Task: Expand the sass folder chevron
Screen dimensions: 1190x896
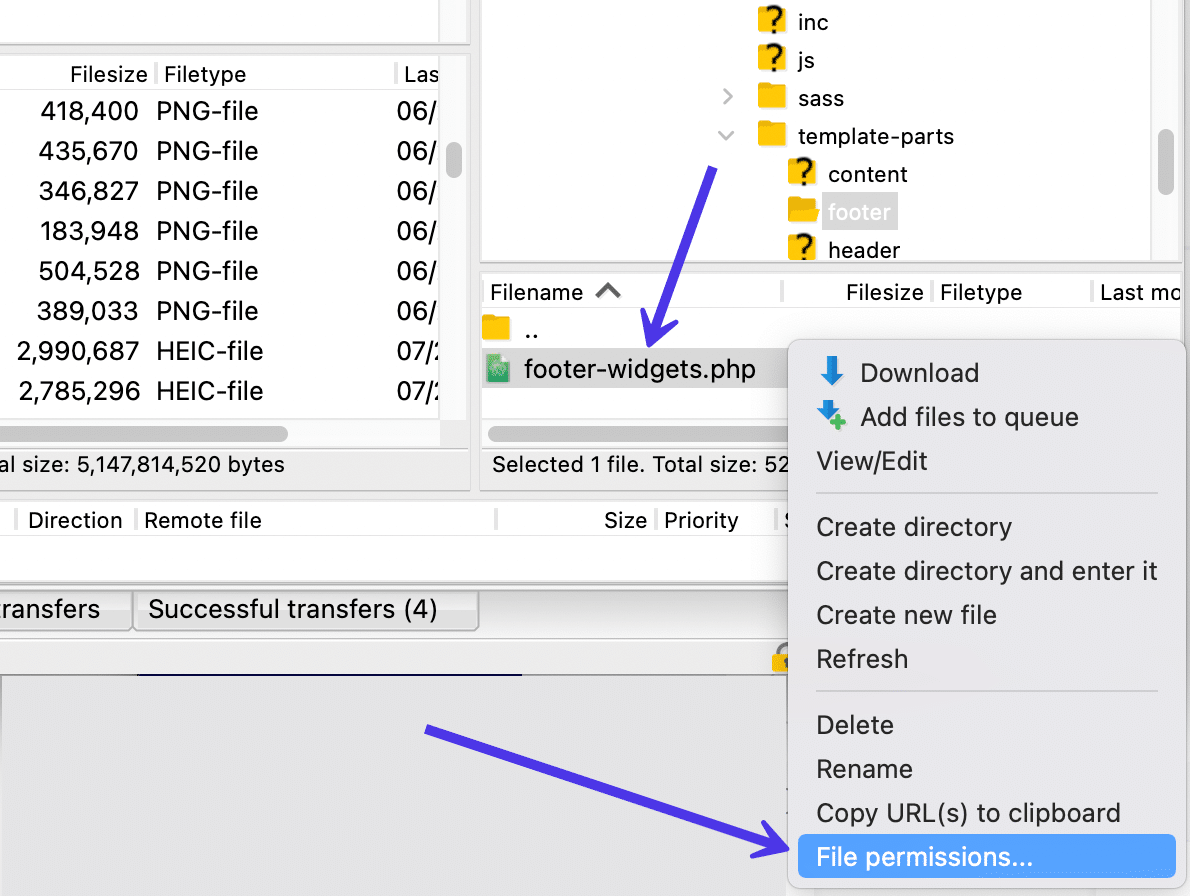Action: click(x=726, y=97)
